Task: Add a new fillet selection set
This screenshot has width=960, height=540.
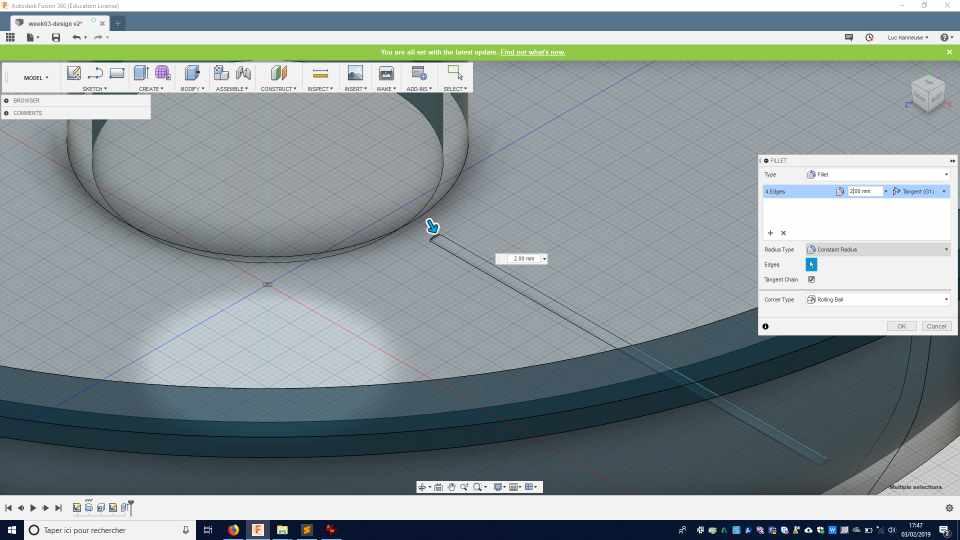Action: pyautogui.click(x=770, y=233)
